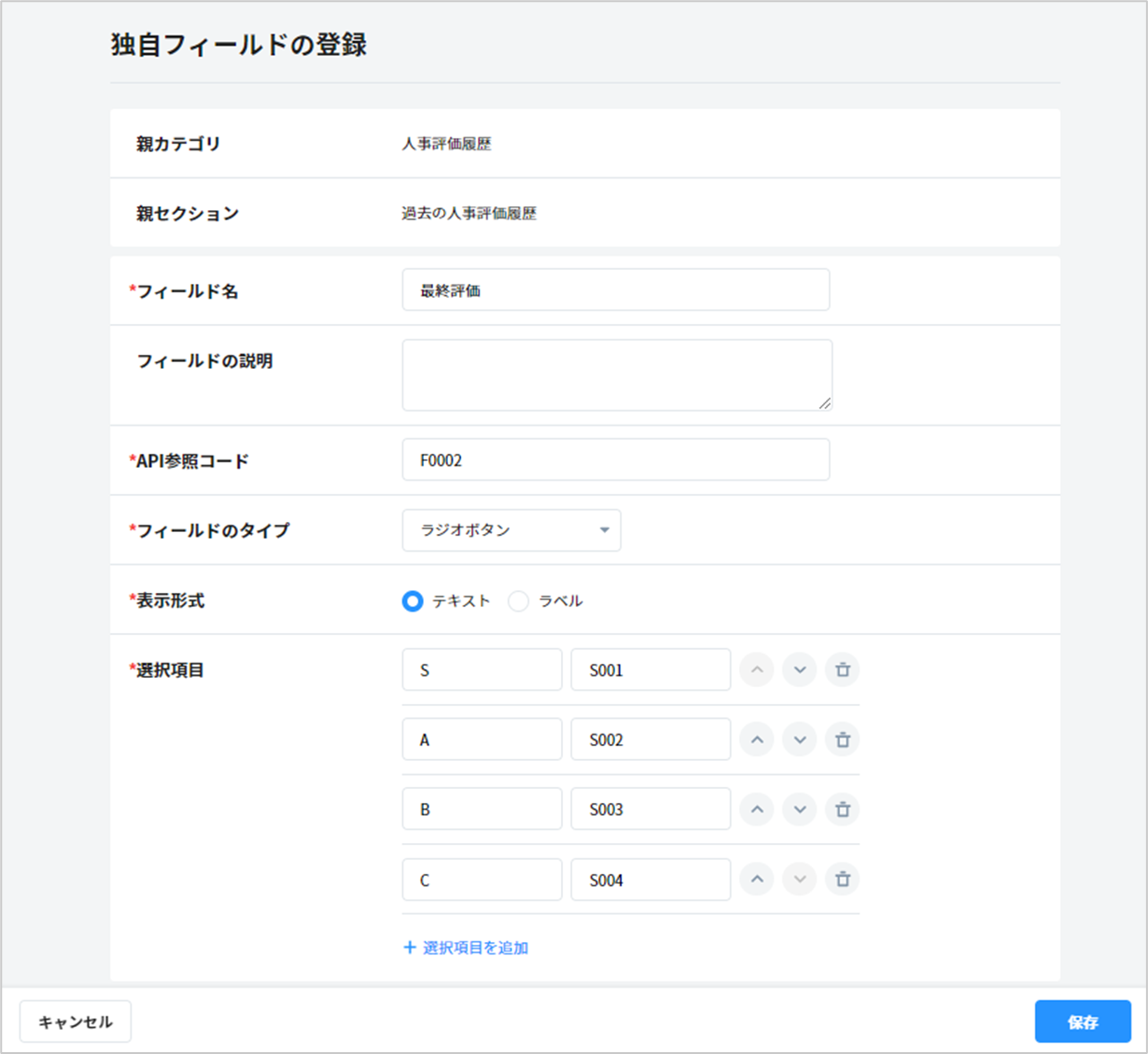Delete the A option row
Viewport: 1148px width, 1054px height.
pyautogui.click(x=842, y=740)
